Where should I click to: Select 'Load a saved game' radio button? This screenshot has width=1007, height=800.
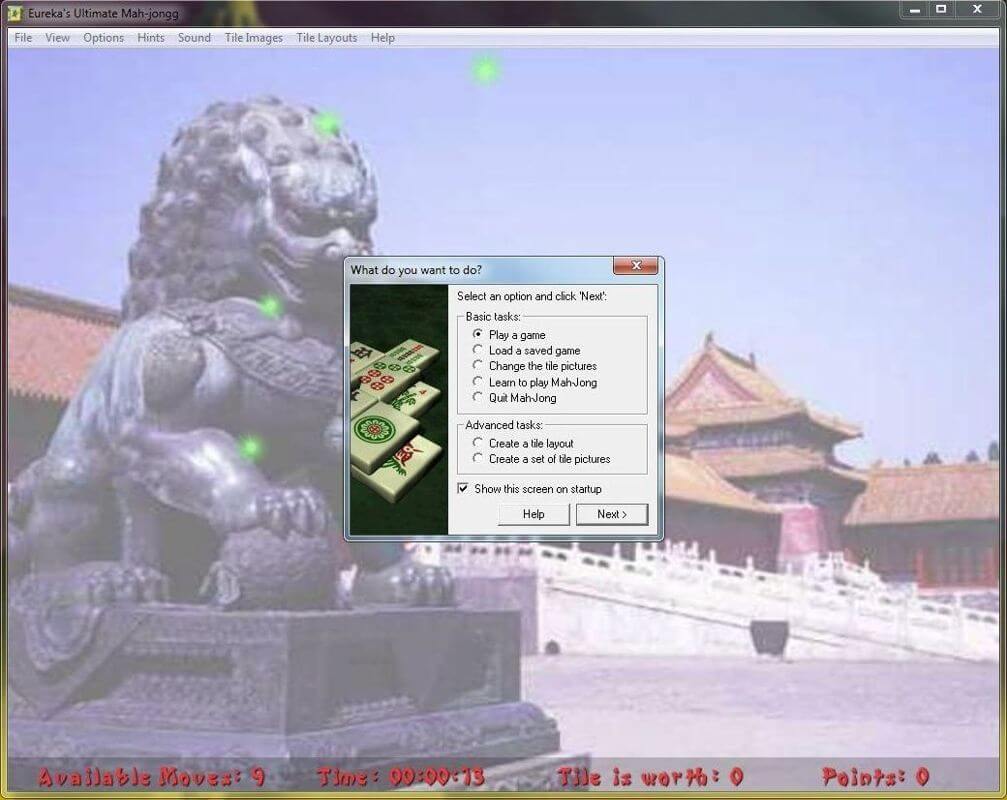[526, 350]
